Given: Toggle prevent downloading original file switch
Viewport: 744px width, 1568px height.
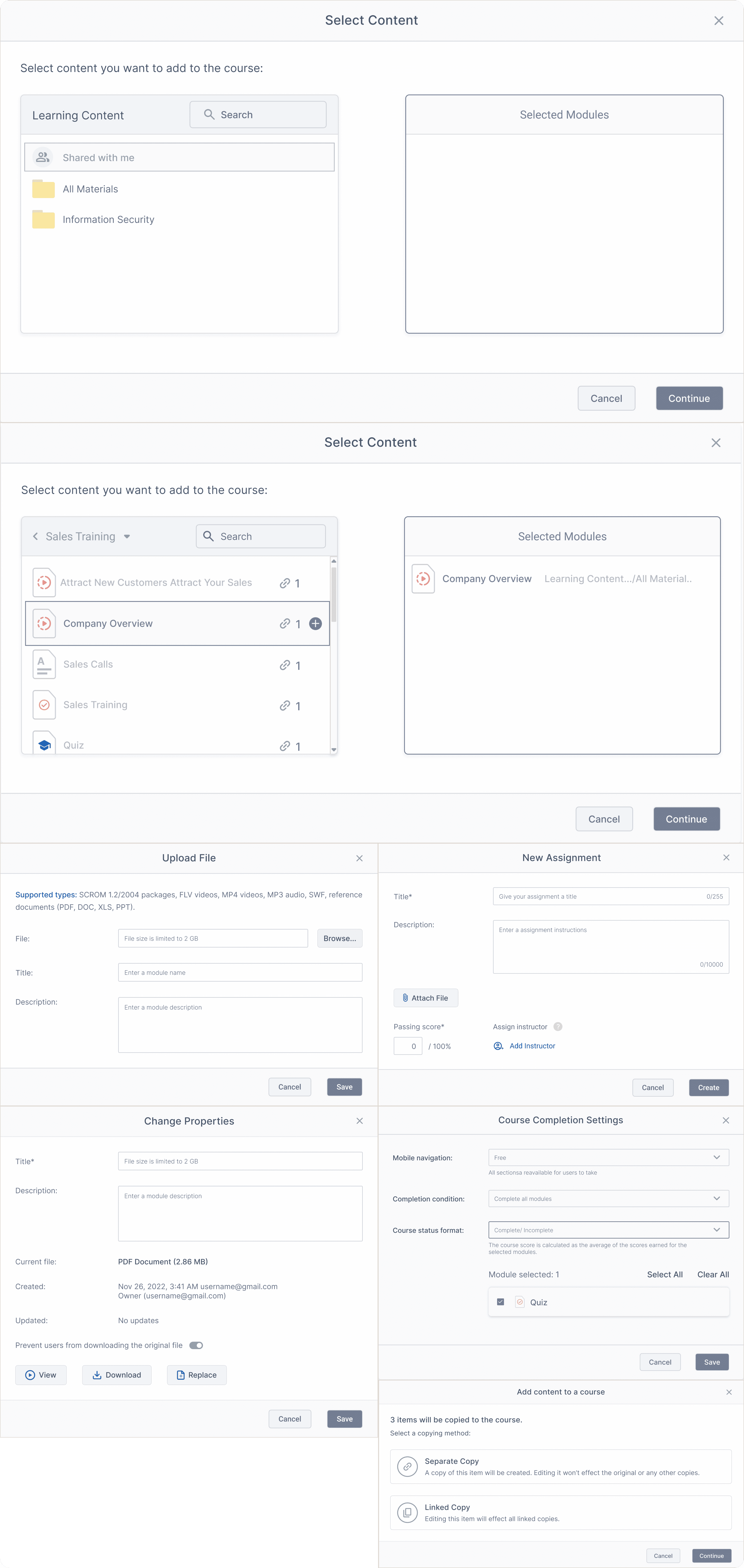Looking at the screenshot, I should pos(196,1345).
